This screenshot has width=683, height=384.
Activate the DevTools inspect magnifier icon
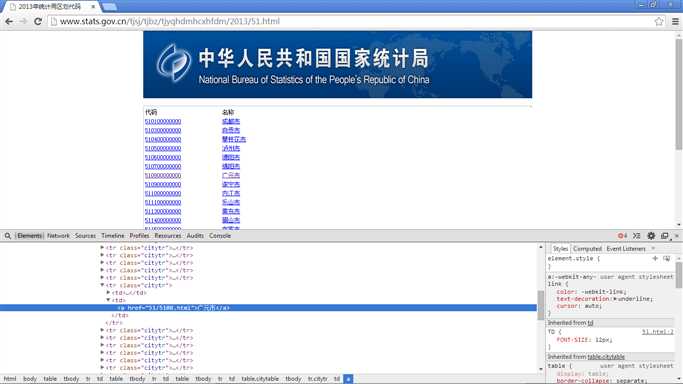pyautogui.click(x=8, y=236)
